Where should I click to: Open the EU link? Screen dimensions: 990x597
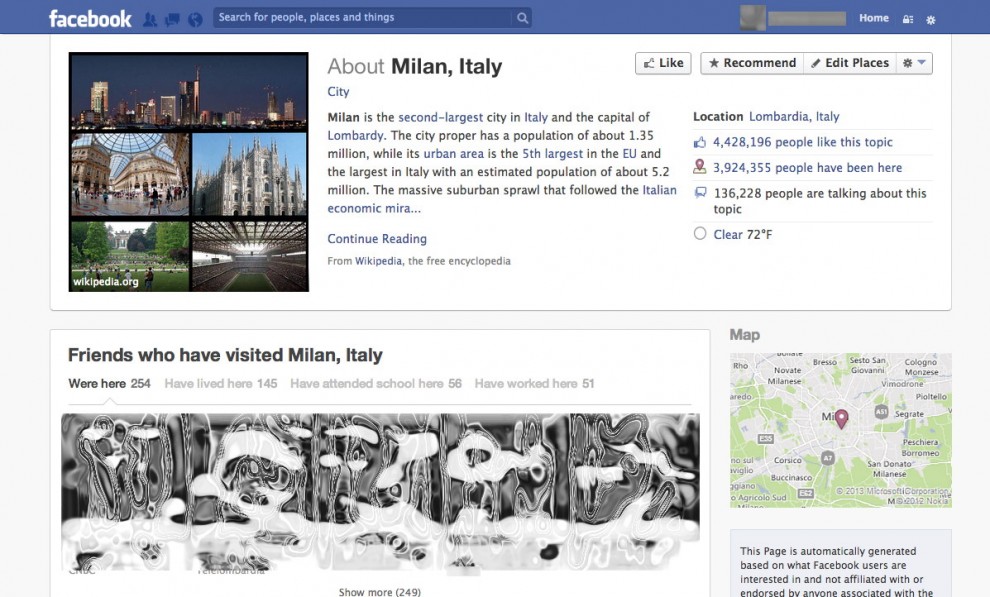629,154
